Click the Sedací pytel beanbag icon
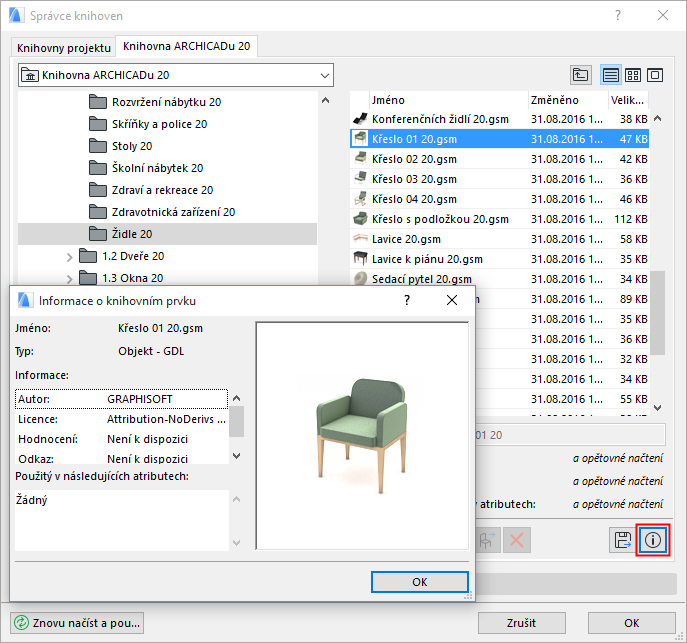 pos(360,279)
